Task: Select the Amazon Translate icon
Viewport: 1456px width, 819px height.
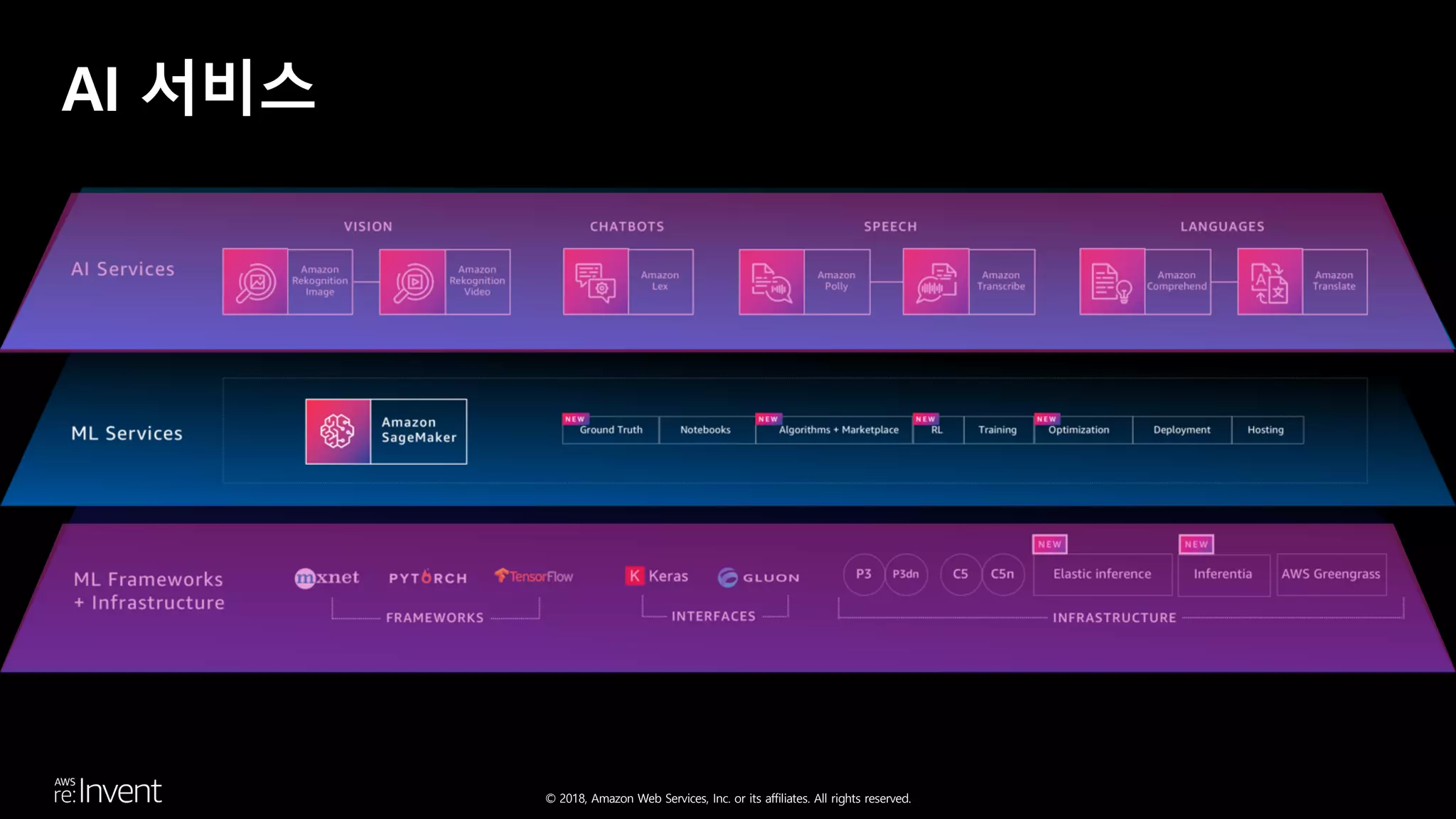Action: coord(1270,282)
